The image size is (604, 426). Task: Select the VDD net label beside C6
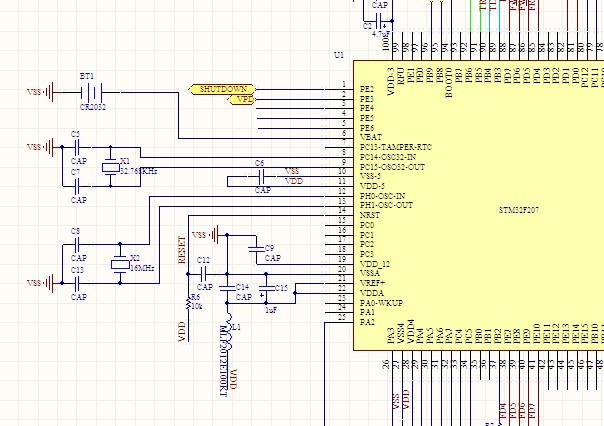(294, 181)
